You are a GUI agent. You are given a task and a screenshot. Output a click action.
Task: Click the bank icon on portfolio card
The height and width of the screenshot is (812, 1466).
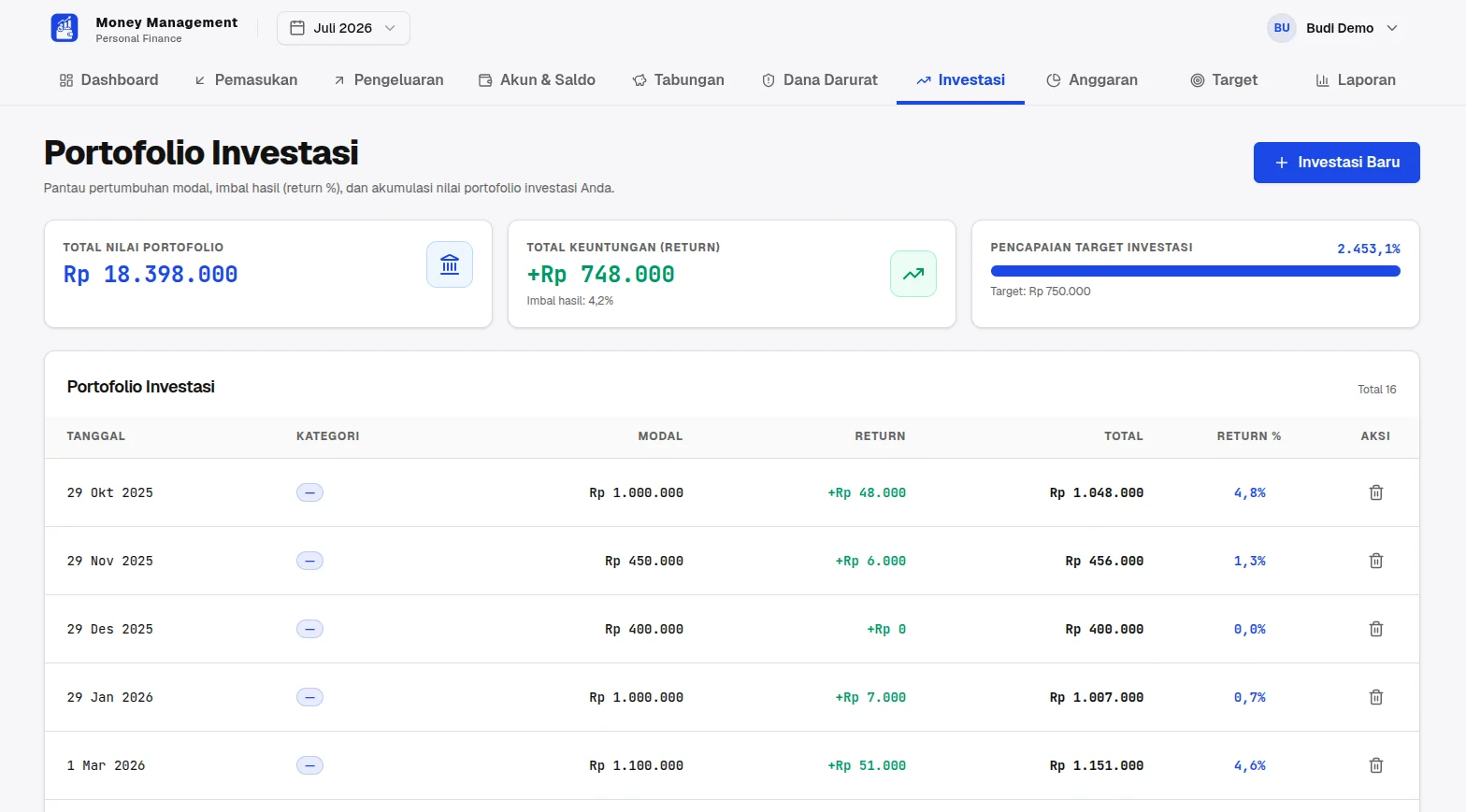(x=450, y=264)
